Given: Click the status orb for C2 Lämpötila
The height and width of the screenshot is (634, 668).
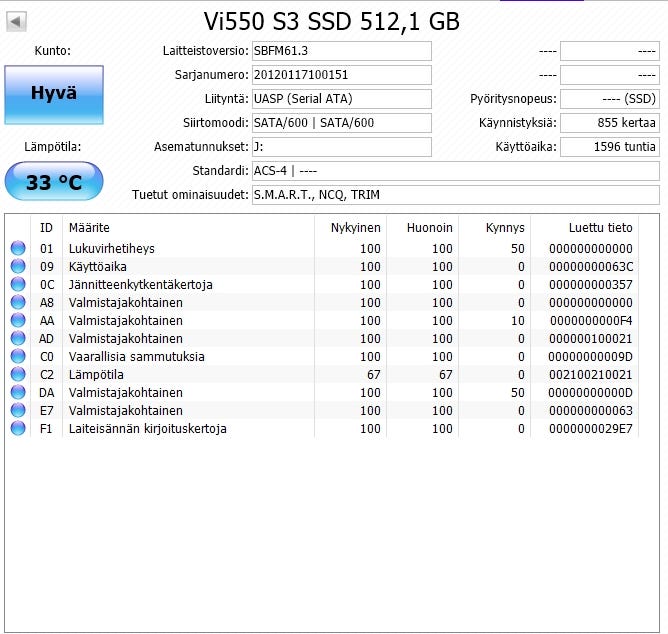Looking at the screenshot, I should tap(18, 374).
